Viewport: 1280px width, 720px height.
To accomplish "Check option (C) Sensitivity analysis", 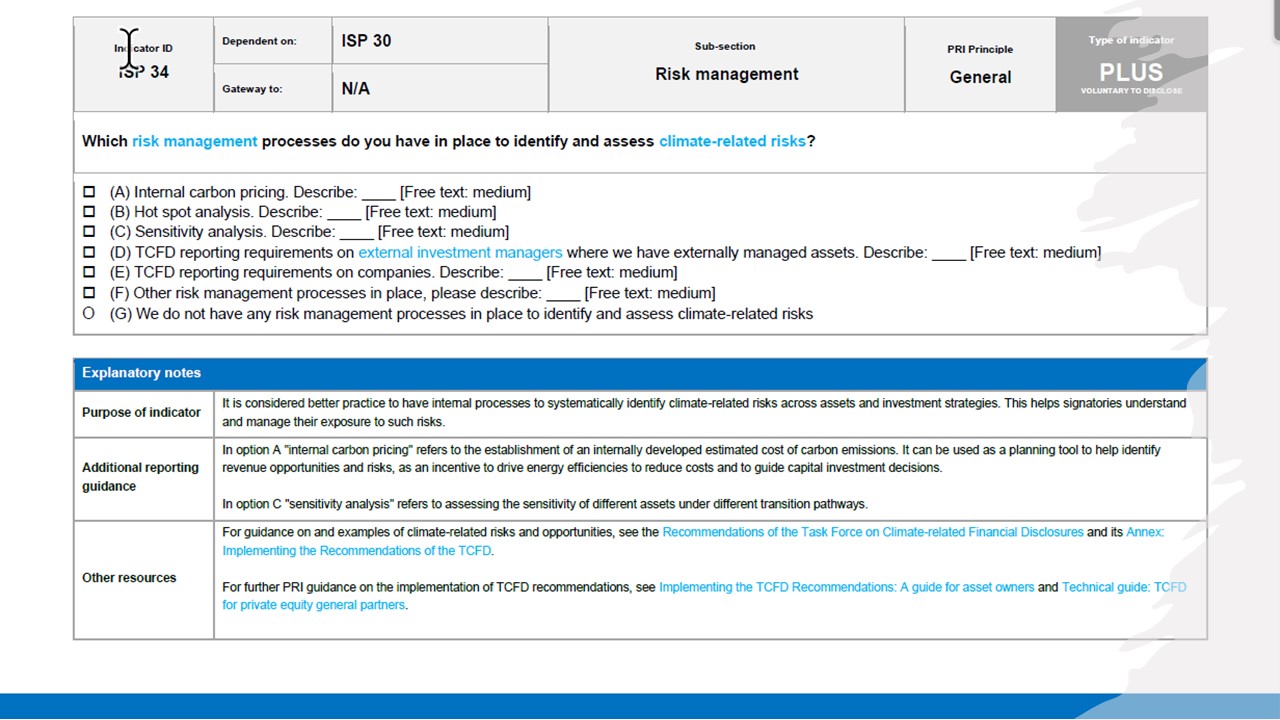I will pos(89,232).
